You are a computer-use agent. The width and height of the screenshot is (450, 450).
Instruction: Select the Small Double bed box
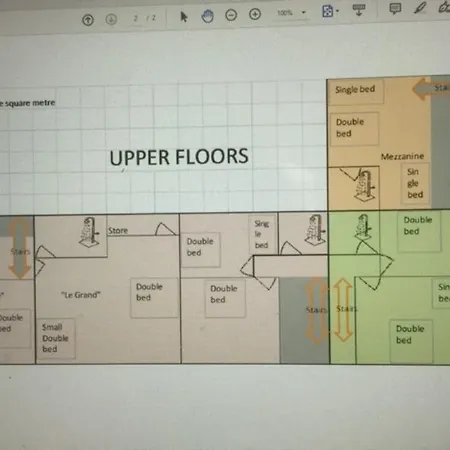pyautogui.click(x=56, y=338)
